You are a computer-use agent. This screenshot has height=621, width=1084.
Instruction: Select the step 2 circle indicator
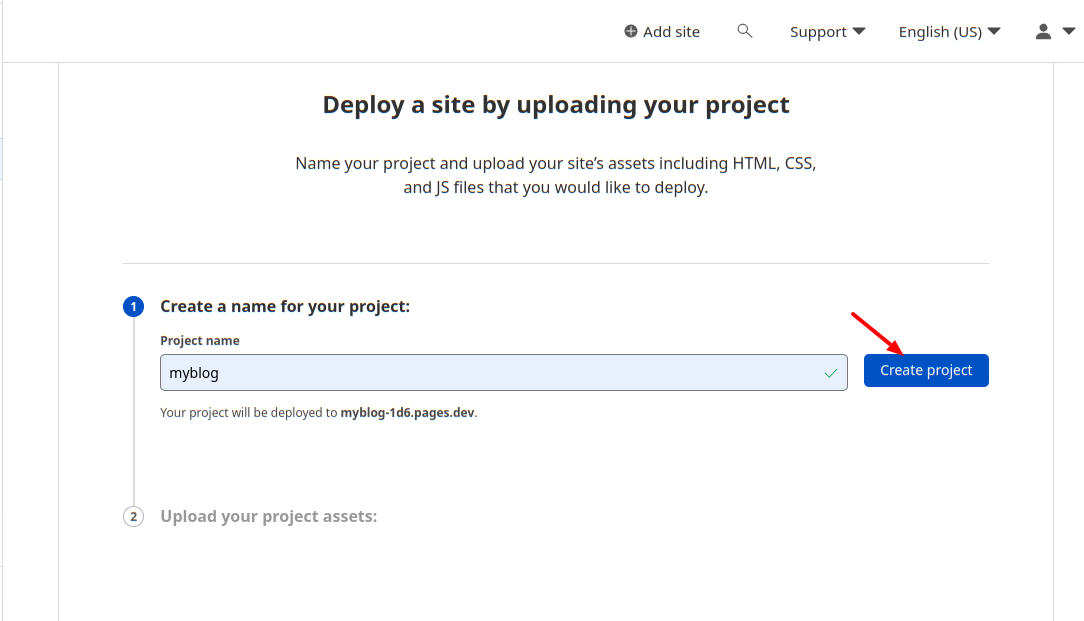[133, 517]
